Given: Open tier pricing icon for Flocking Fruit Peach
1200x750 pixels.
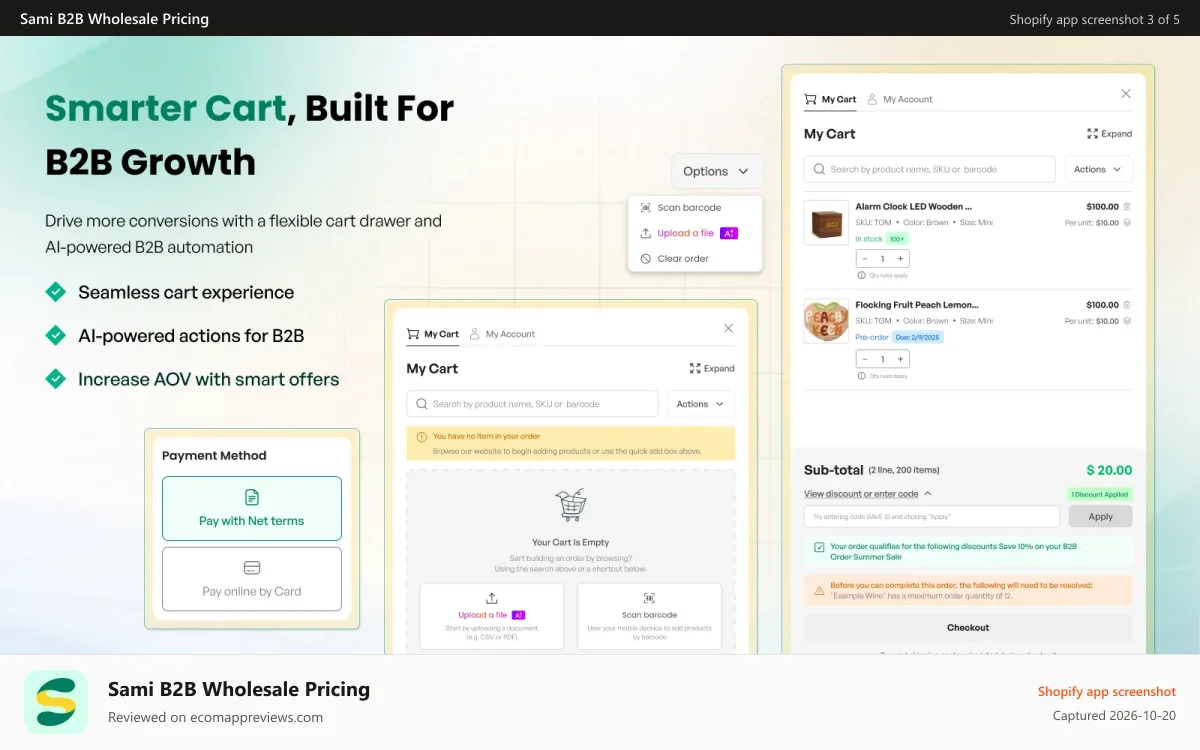Looking at the screenshot, I should coord(1127,321).
